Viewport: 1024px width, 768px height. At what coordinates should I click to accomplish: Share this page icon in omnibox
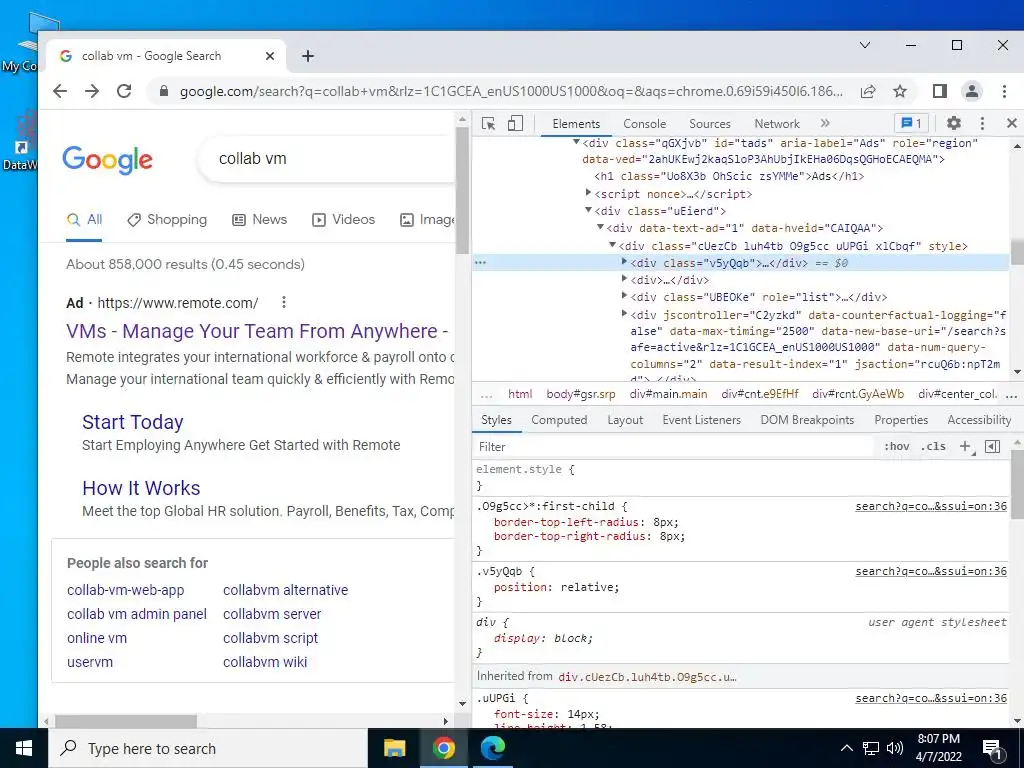point(868,91)
